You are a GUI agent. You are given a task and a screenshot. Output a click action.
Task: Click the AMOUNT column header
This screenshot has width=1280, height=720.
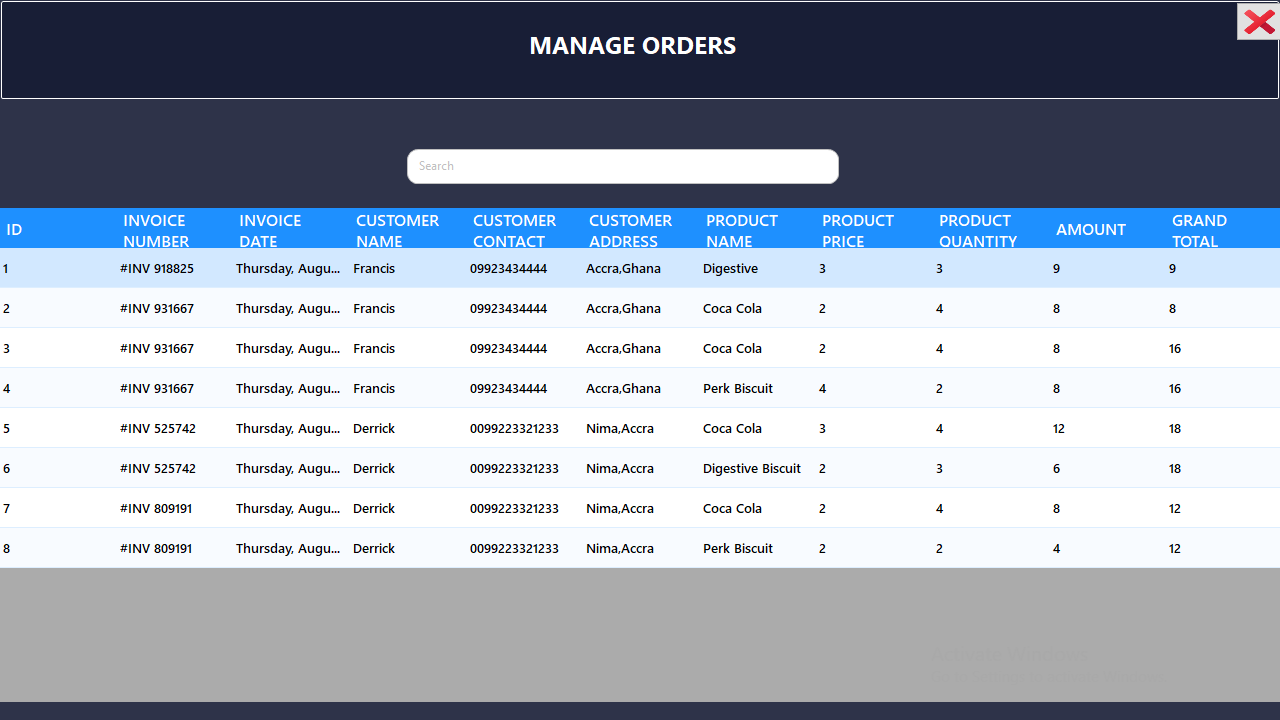pos(1091,229)
